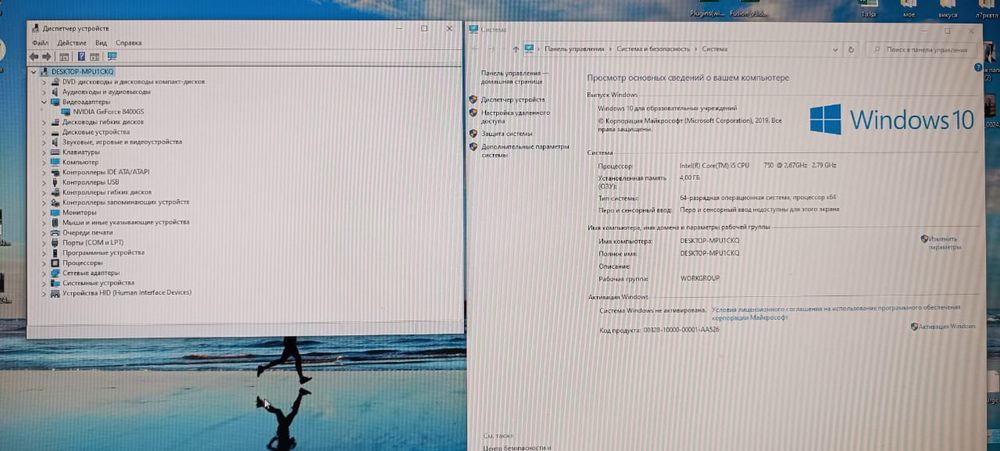Open the Файл menu
Screen dimensions: 1000x451
[x=40, y=43]
